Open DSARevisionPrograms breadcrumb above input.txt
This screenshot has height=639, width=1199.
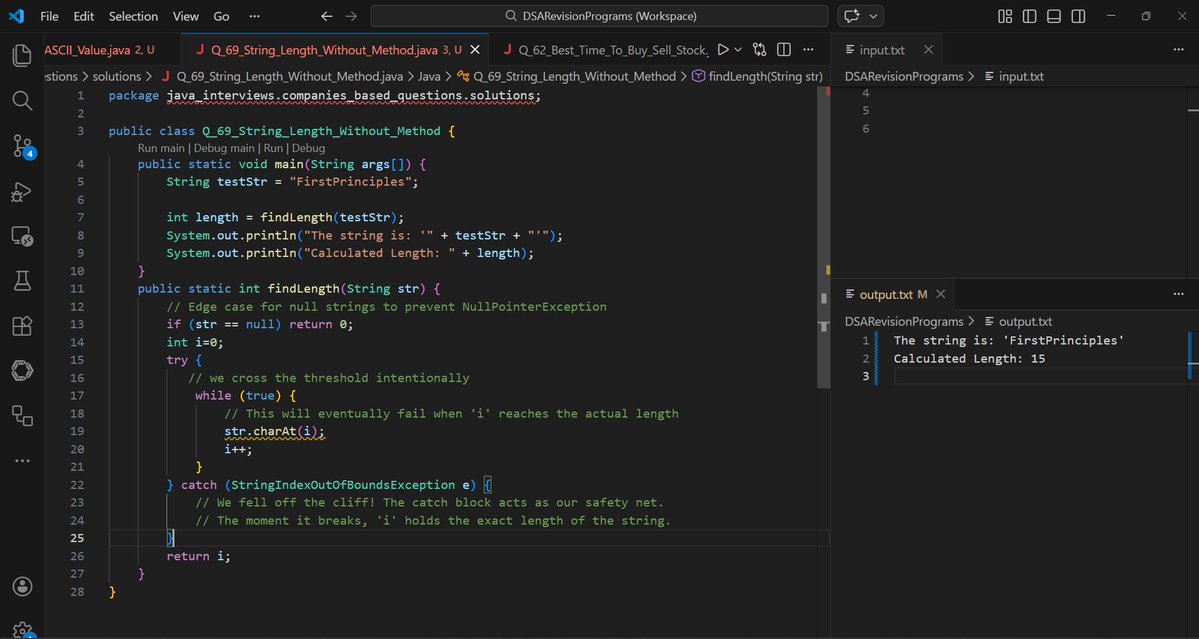point(904,76)
